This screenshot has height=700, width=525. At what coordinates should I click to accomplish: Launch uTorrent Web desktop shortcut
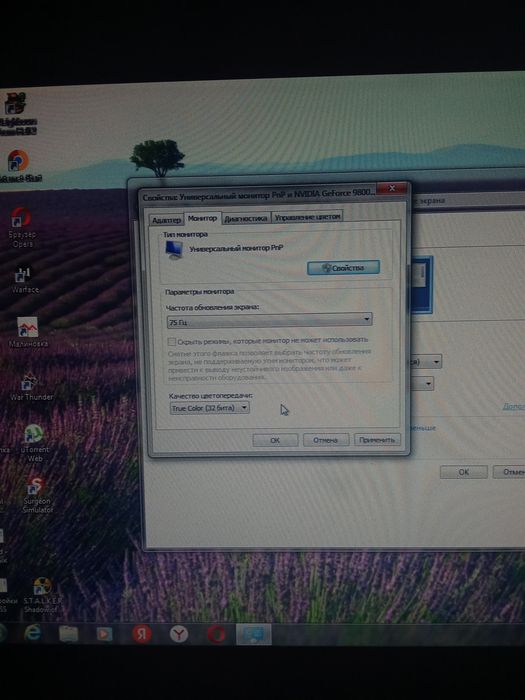pyautogui.click(x=34, y=442)
